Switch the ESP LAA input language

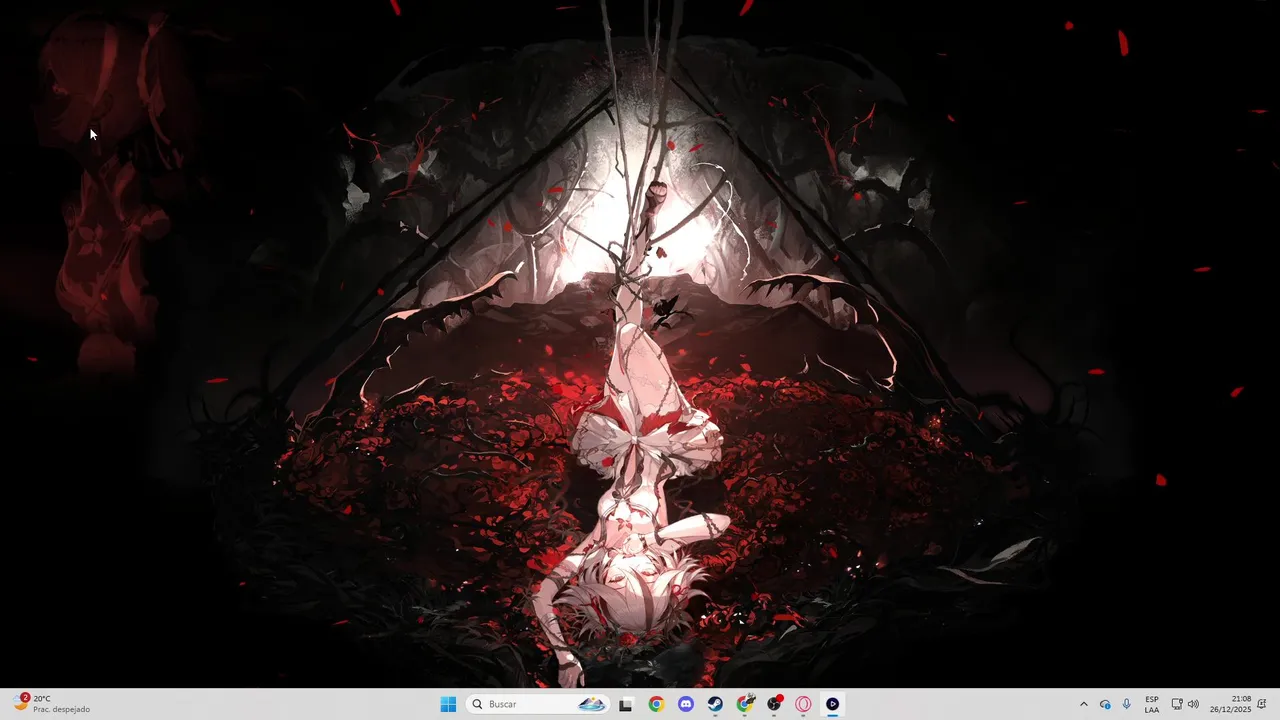click(x=1152, y=704)
